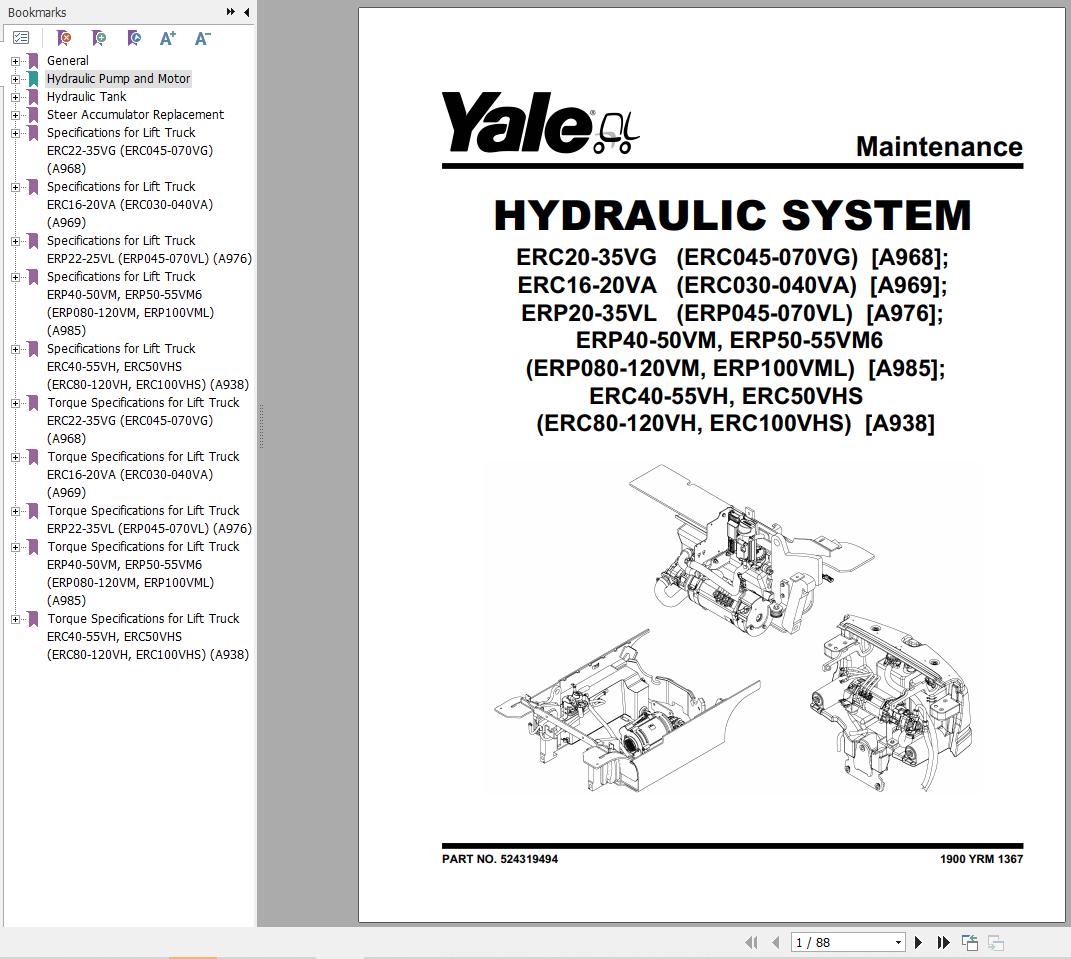Go to last page
Image resolution: width=1071 pixels, height=959 pixels.
pyautogui.click(x=943, y=943)
